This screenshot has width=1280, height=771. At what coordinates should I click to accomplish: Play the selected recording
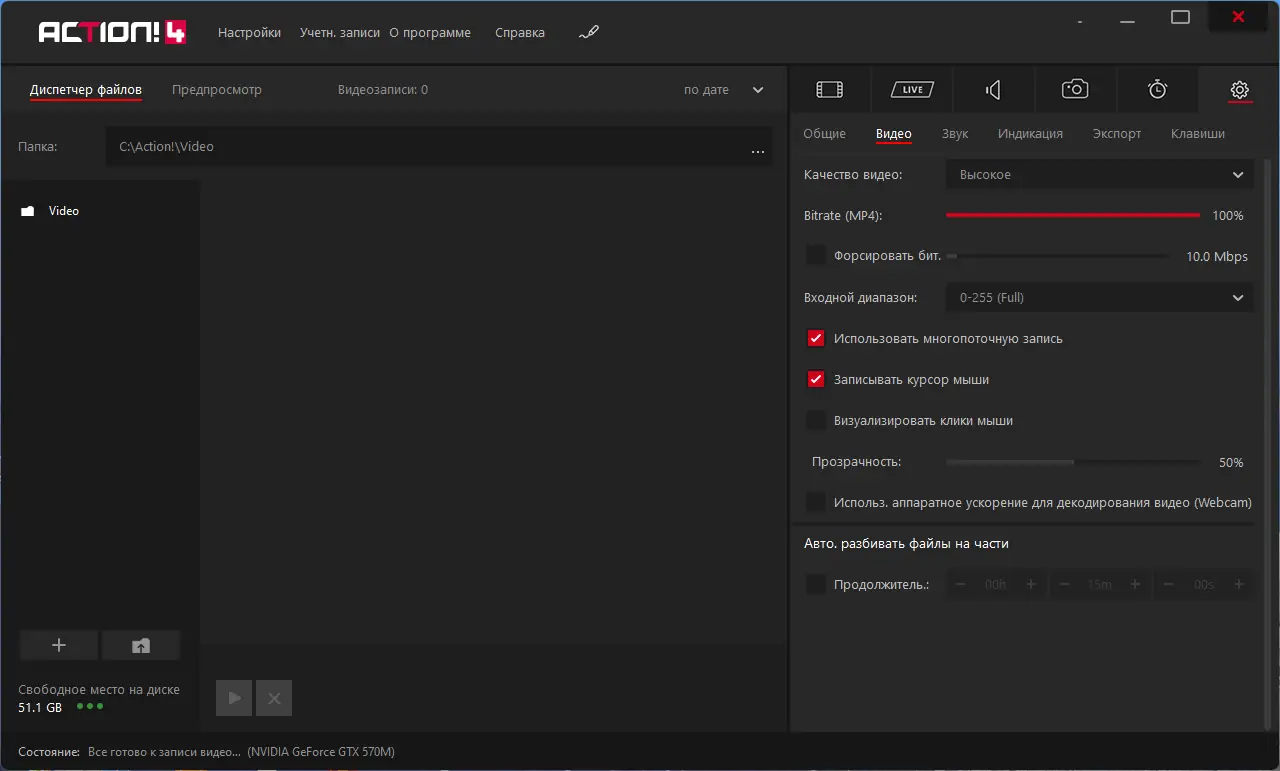tap(234, 698)
